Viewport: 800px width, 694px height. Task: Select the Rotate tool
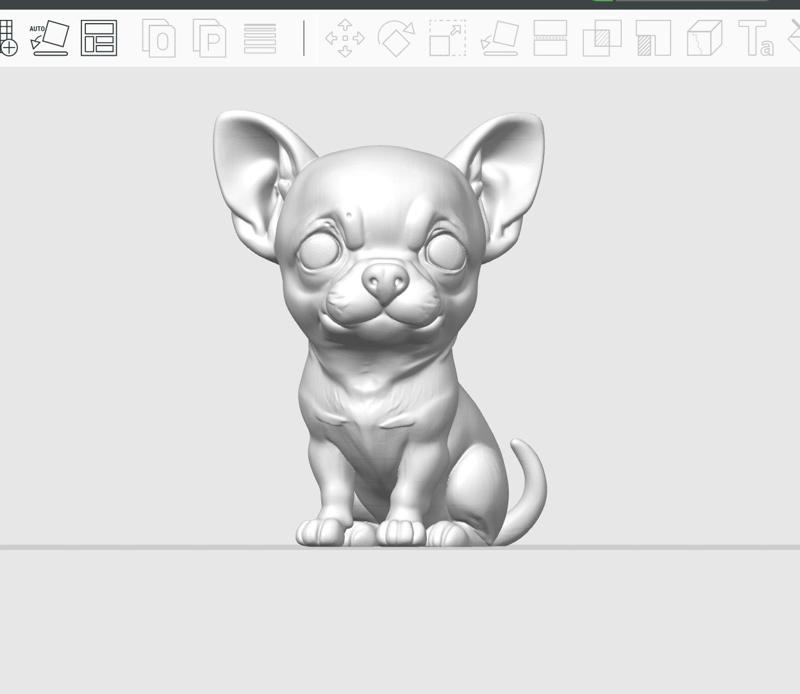[396, 38]
